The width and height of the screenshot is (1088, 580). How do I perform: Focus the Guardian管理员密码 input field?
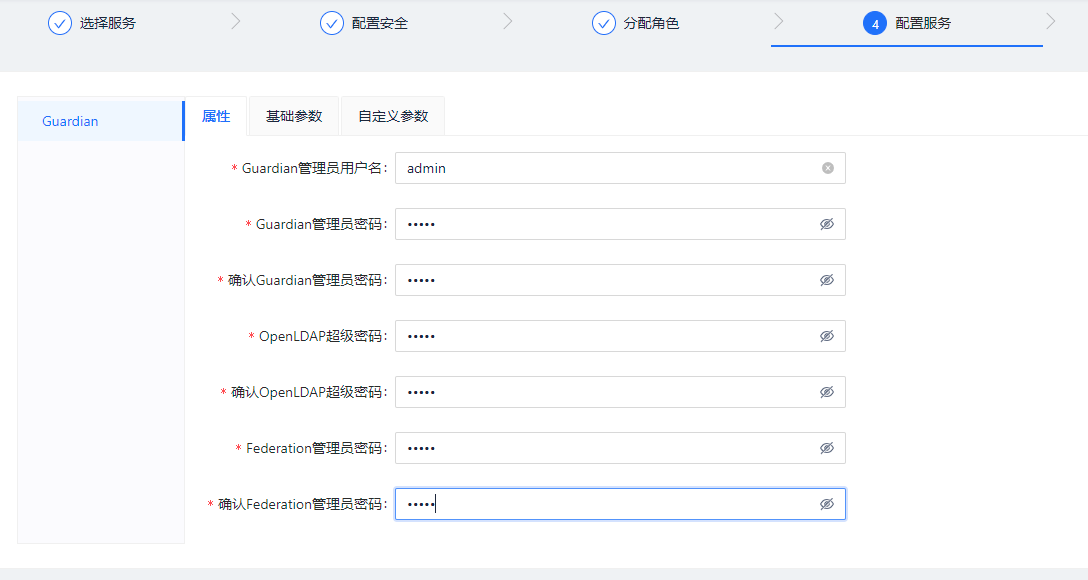(x=620, y=224)
